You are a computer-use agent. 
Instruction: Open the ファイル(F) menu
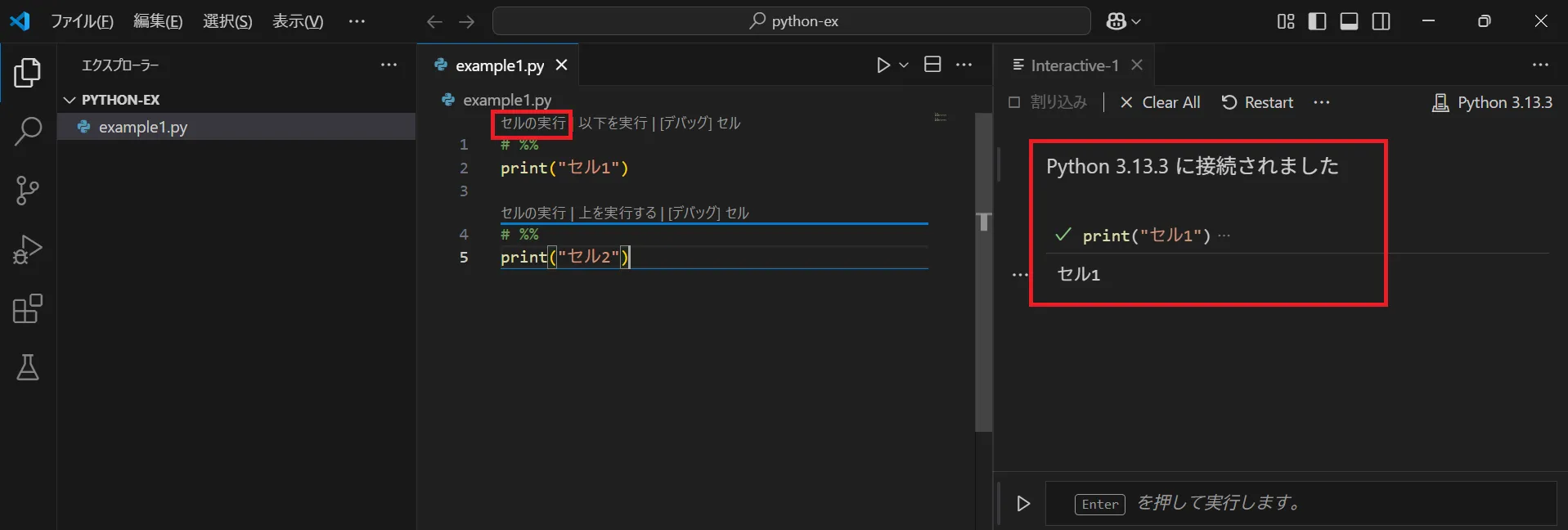tap(82, 21)
